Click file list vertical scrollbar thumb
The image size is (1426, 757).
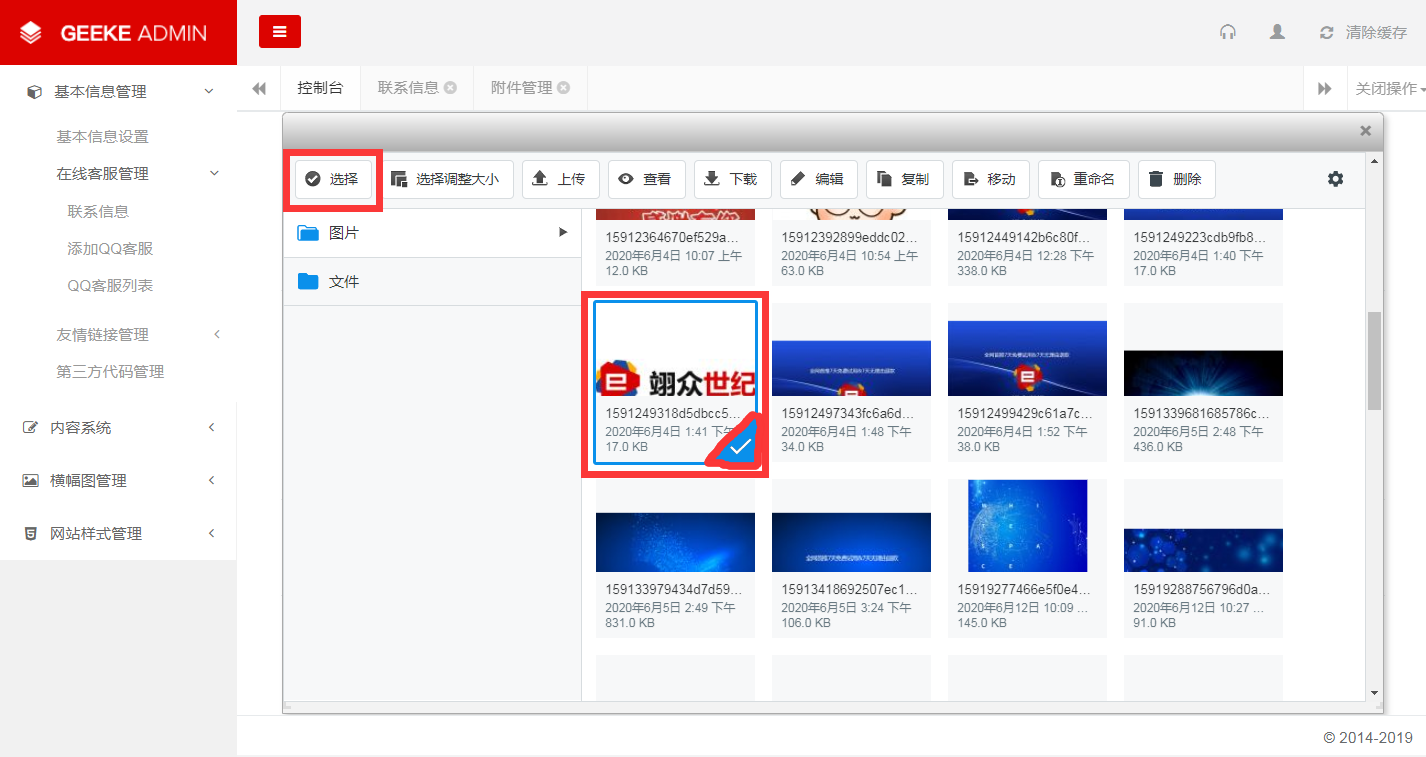click(x=1374, y=360)
